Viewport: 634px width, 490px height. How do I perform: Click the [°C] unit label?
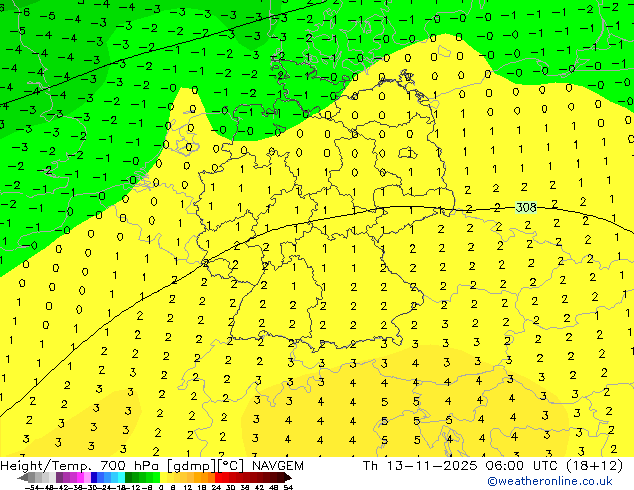pos(231,466)
